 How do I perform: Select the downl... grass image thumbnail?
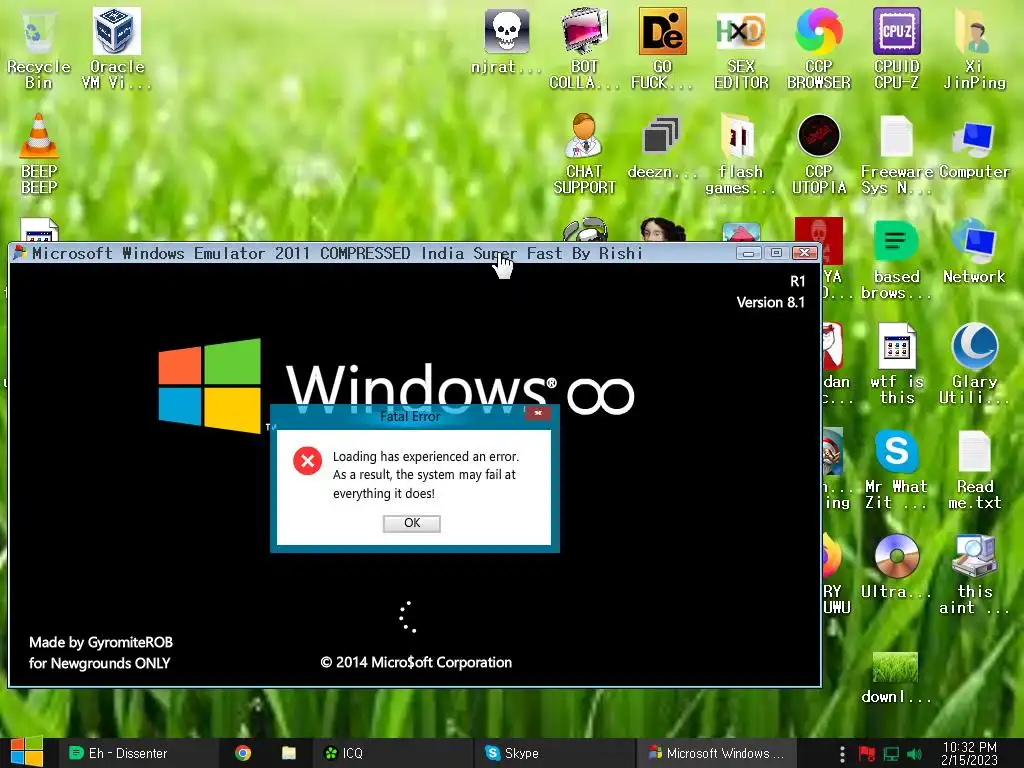pos(895,667)
